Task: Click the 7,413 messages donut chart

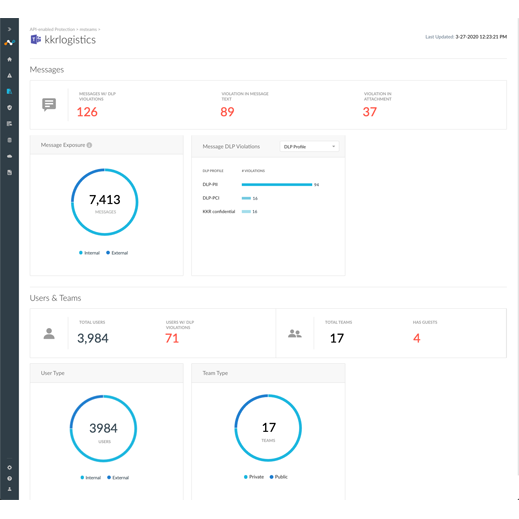Action: (105, 202)
